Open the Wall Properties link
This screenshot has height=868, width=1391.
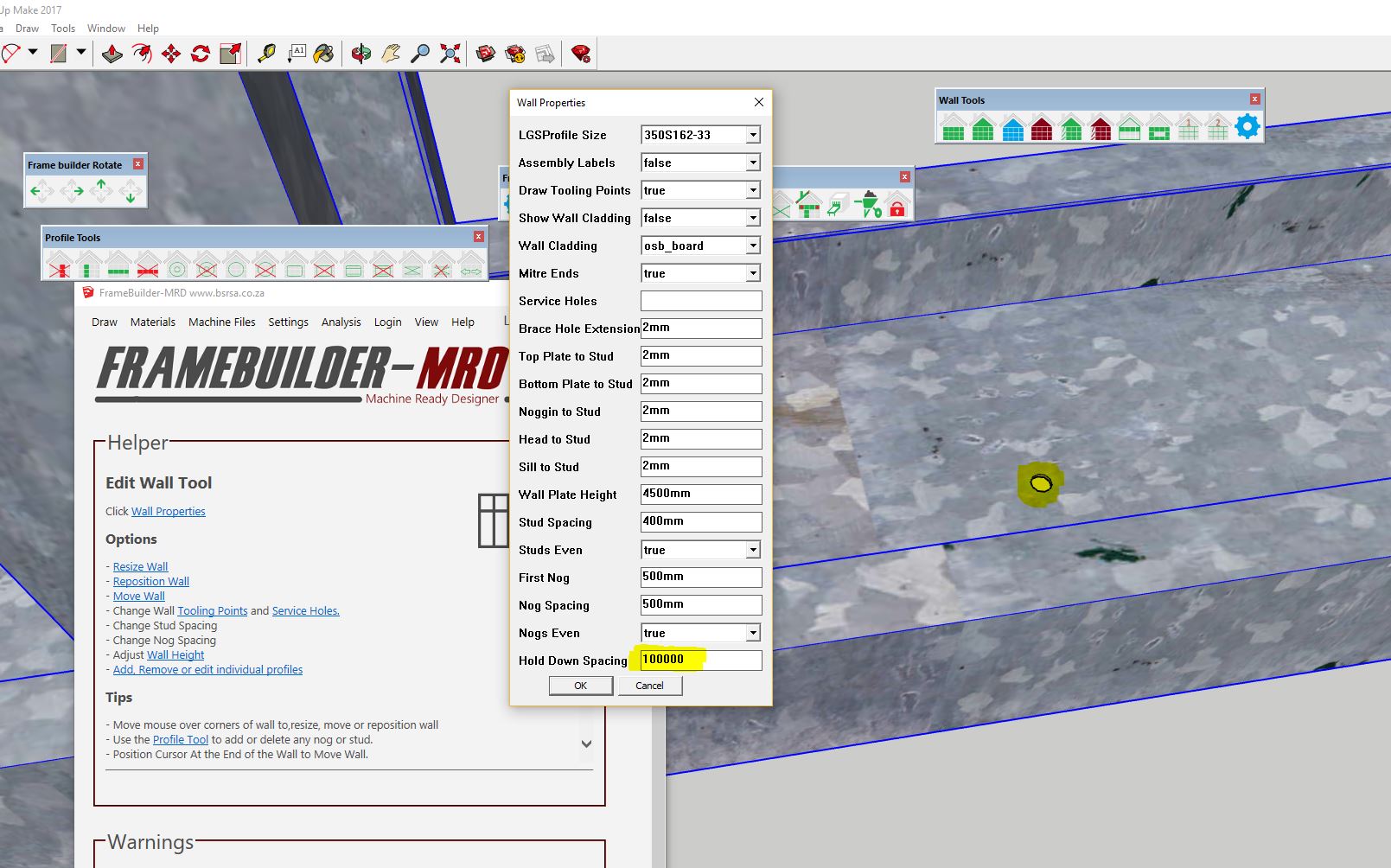pyautogui.click(x=169, y=511)
